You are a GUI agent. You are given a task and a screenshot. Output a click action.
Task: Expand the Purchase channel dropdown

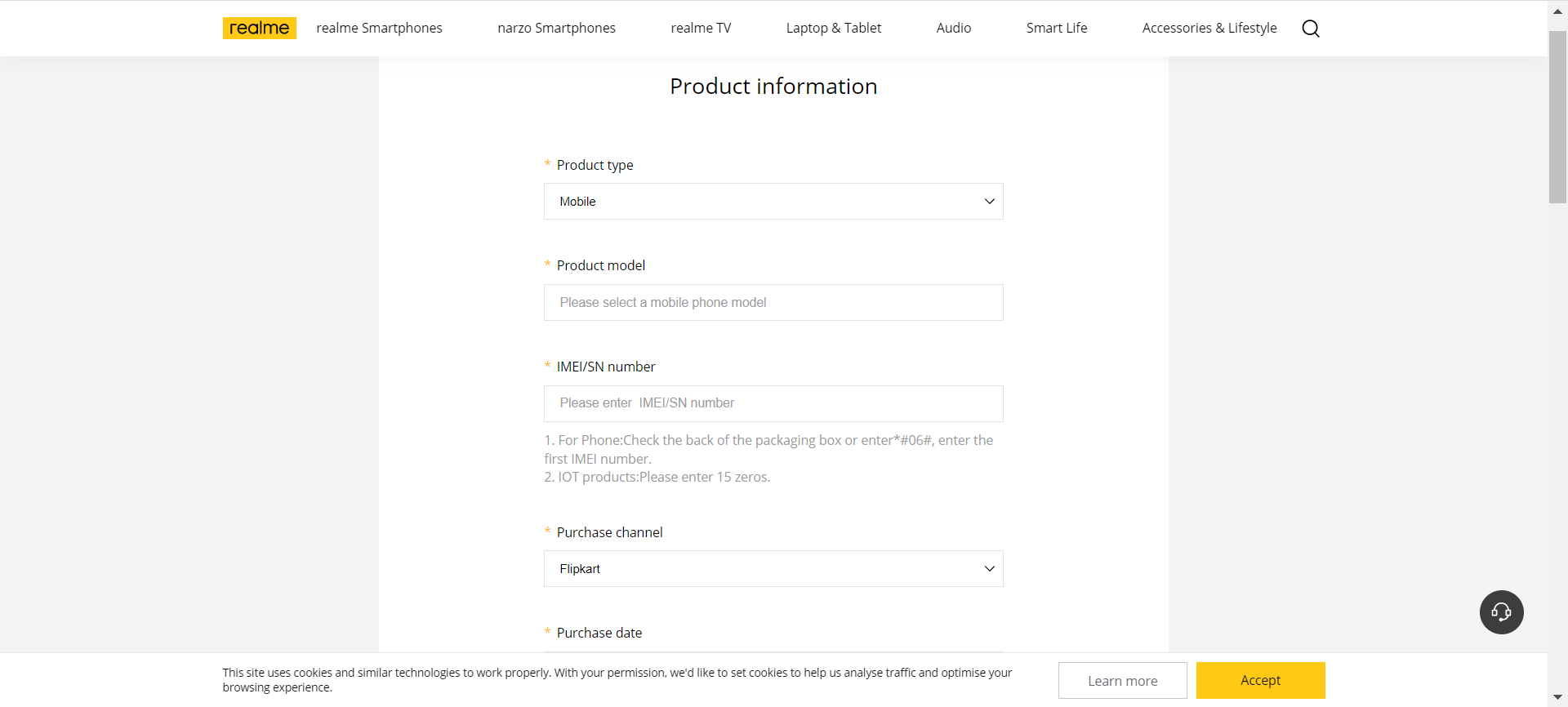[x=773, y=569]
